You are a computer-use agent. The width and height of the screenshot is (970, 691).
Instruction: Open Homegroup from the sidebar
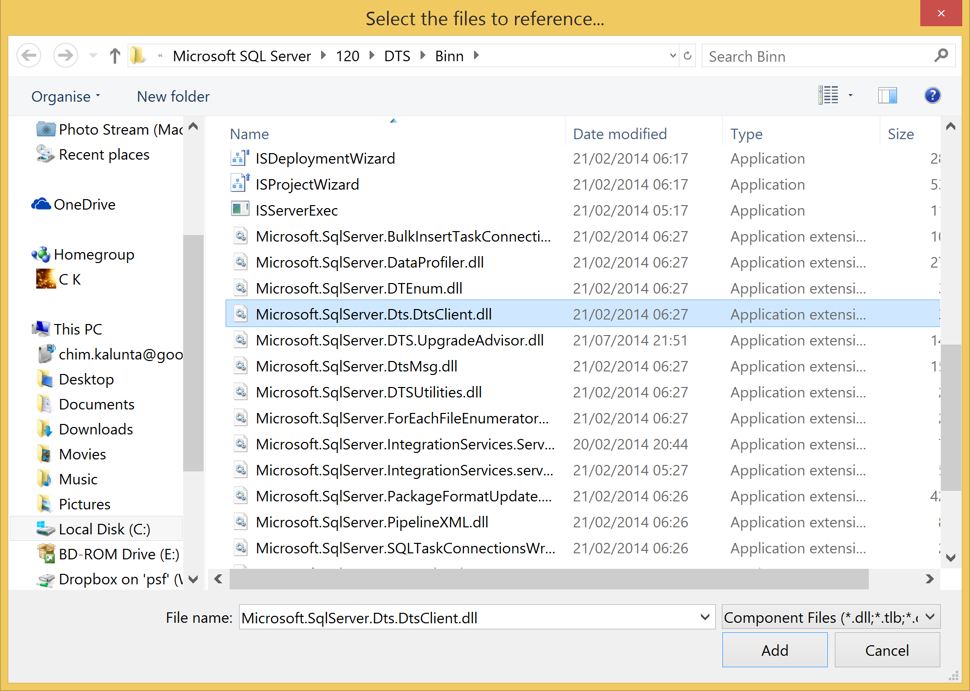click(x=84, y=254)
